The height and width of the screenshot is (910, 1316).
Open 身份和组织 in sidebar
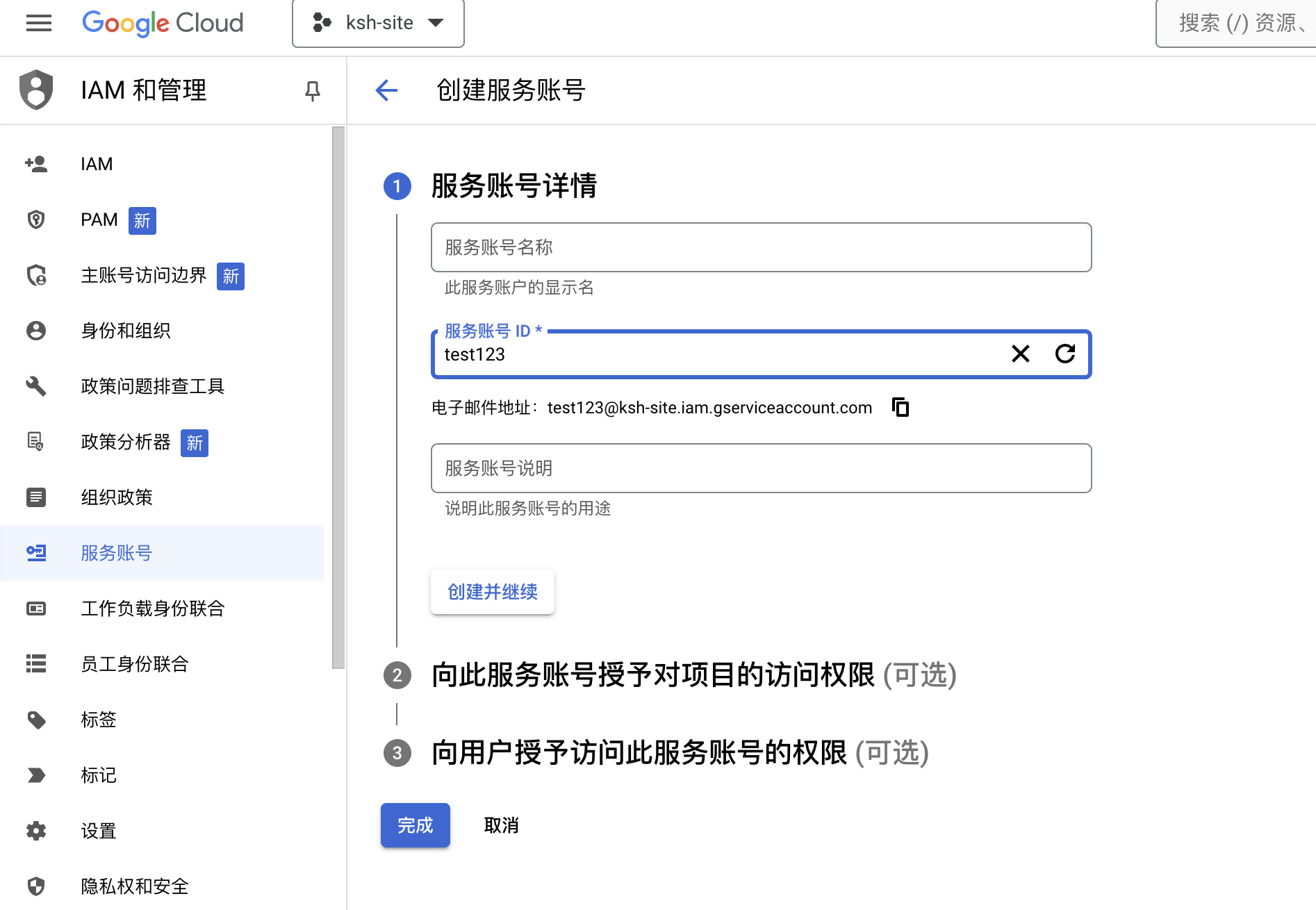(162, 331)
